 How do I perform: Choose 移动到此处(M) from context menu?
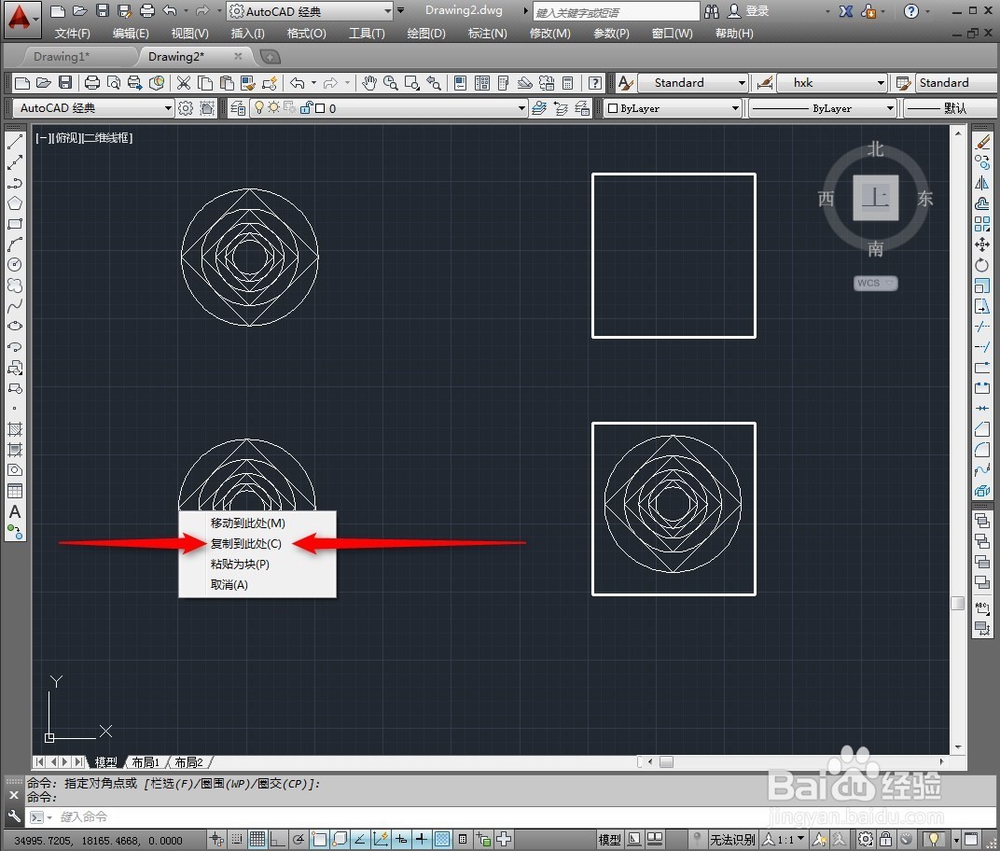click(x=248, y=524)
